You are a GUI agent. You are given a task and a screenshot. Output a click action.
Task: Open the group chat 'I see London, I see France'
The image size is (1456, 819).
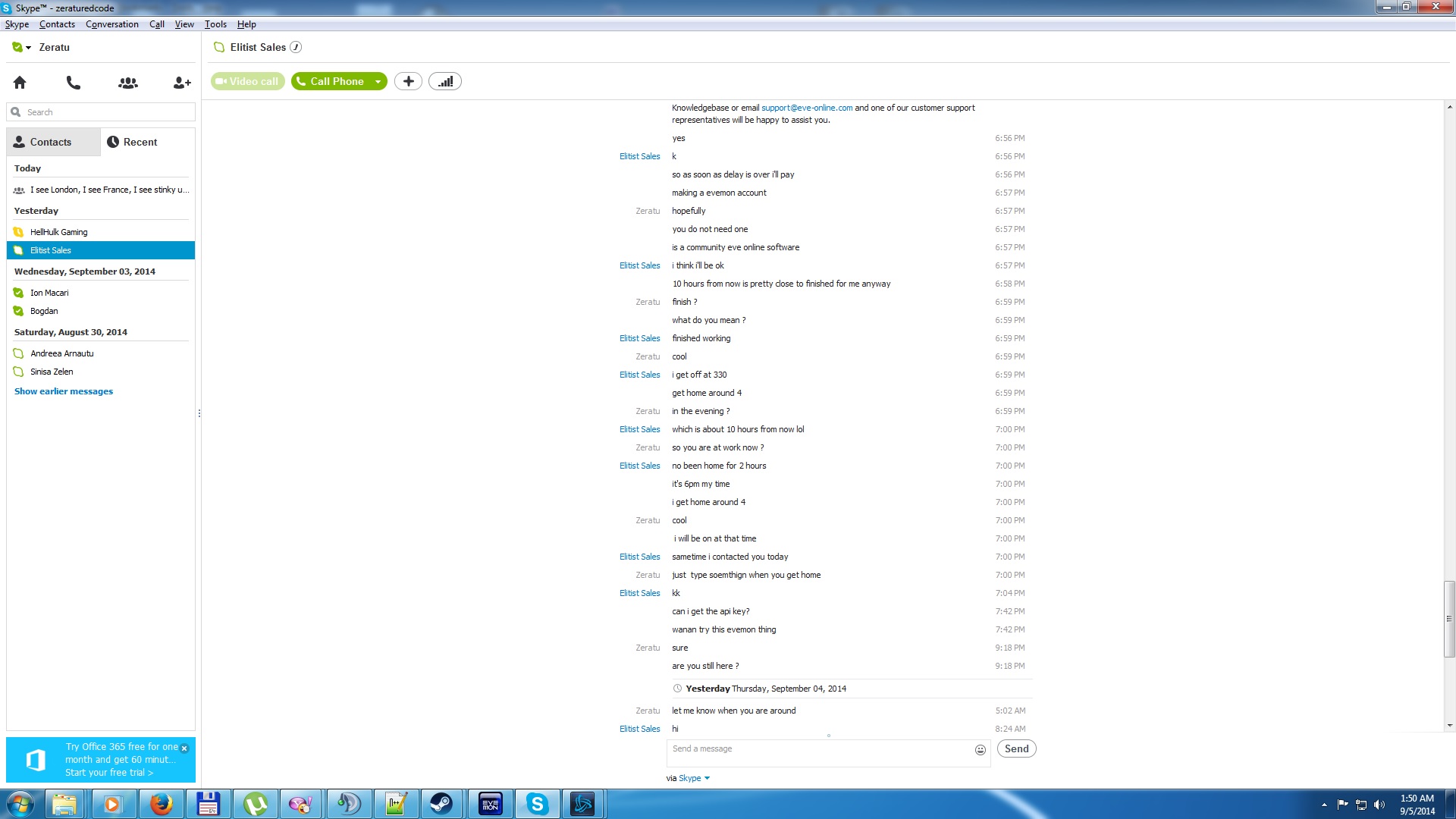101,190
